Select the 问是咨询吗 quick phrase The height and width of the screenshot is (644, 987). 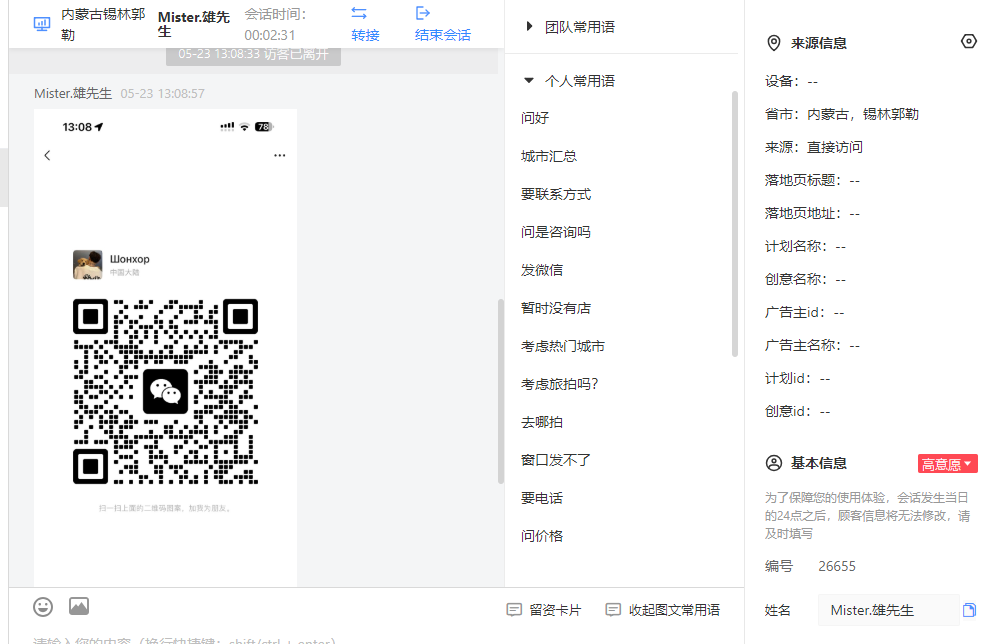tap(556, 232)
